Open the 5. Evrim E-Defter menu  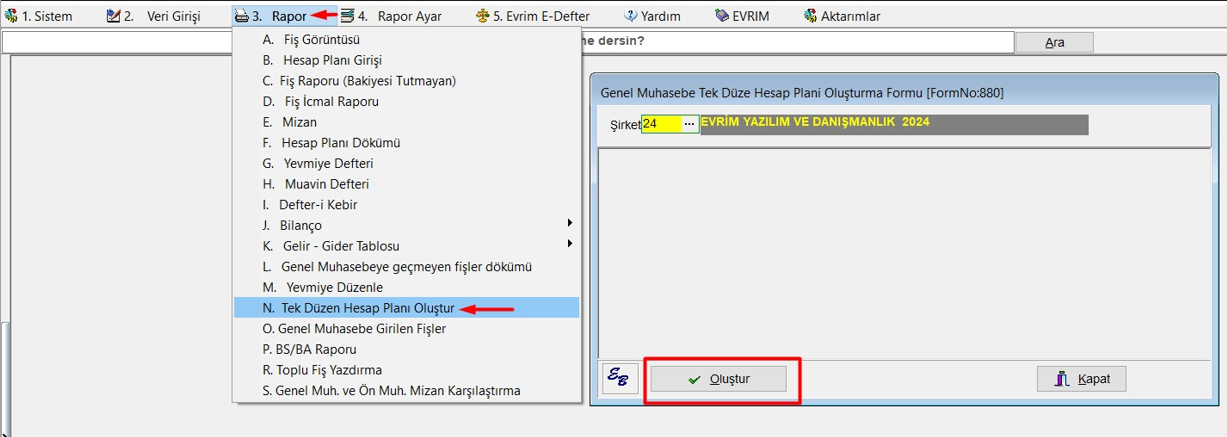(533, 16)
